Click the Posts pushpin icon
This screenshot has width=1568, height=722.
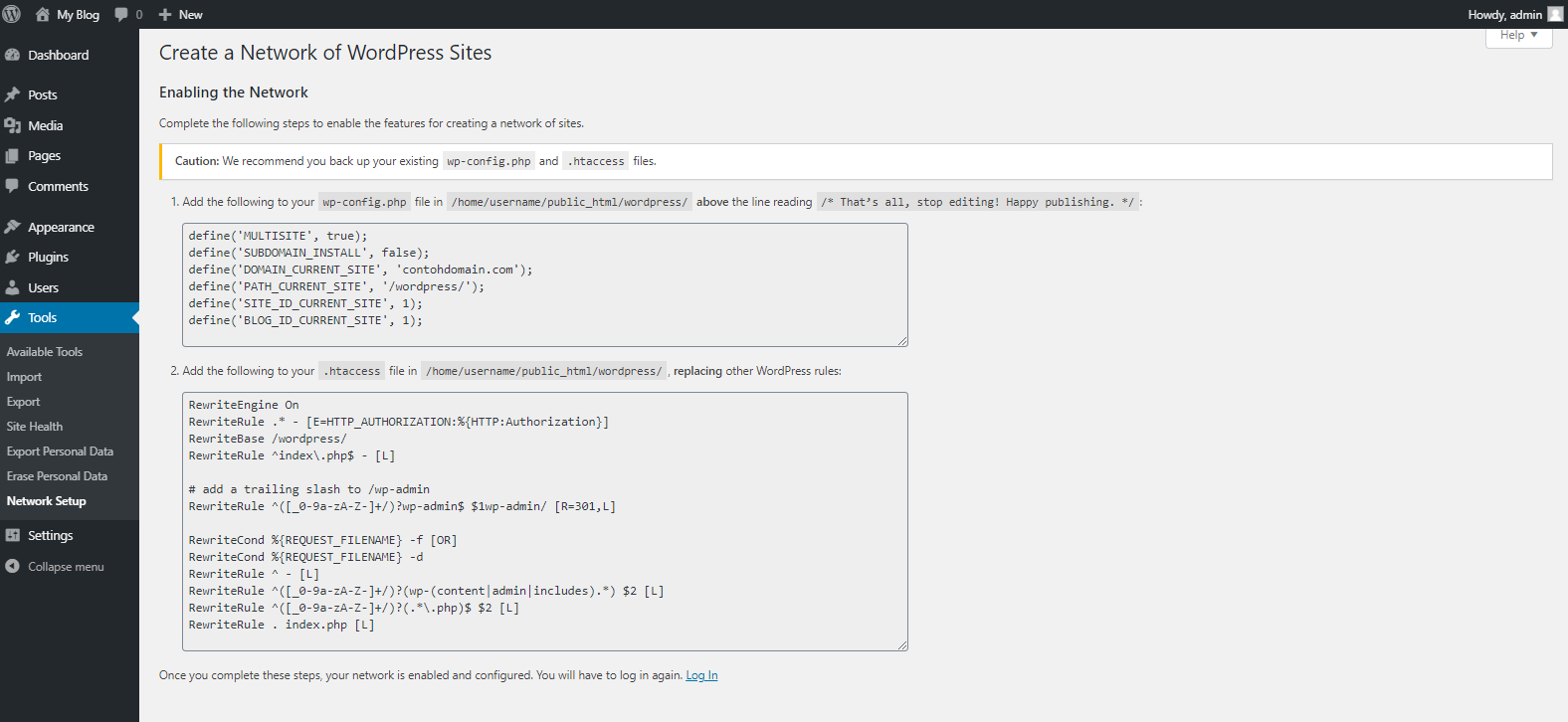[x=13, y=95]
